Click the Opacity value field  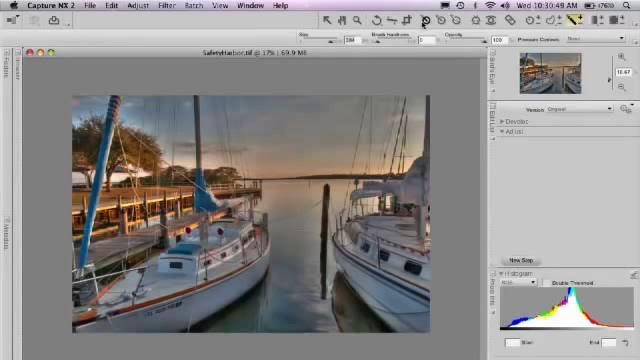(499, 40)
